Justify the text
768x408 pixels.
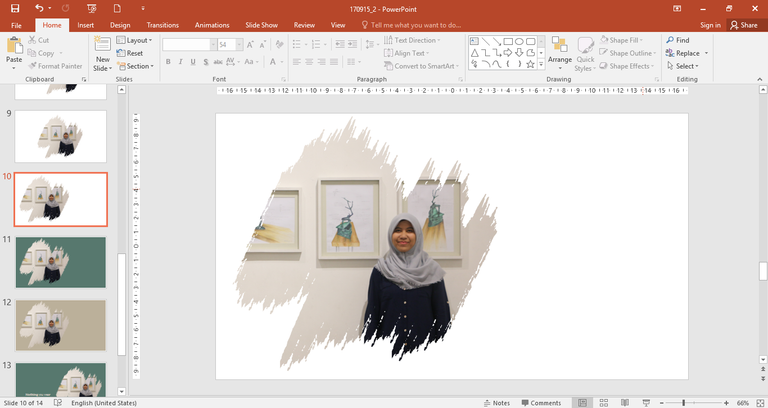pos(334,61)
